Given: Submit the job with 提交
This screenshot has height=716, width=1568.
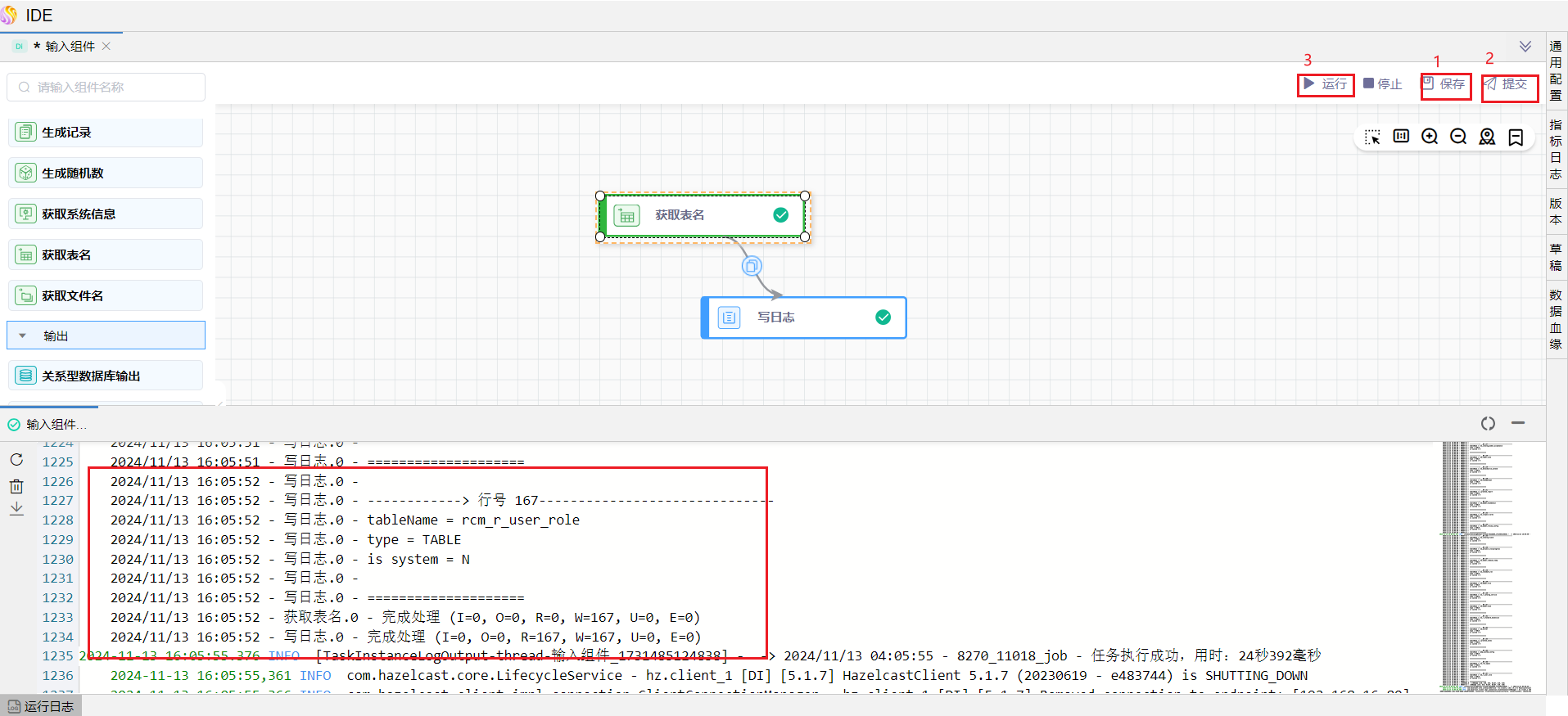Looking at the screenshot, I should 1507,84.
